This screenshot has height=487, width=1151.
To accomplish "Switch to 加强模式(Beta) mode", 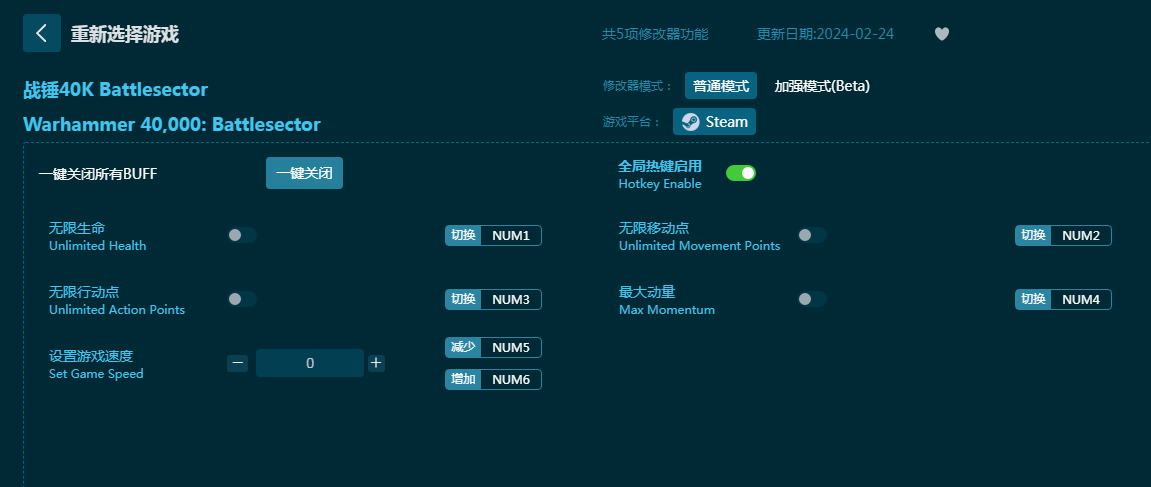I will click(x=822, y=86).
